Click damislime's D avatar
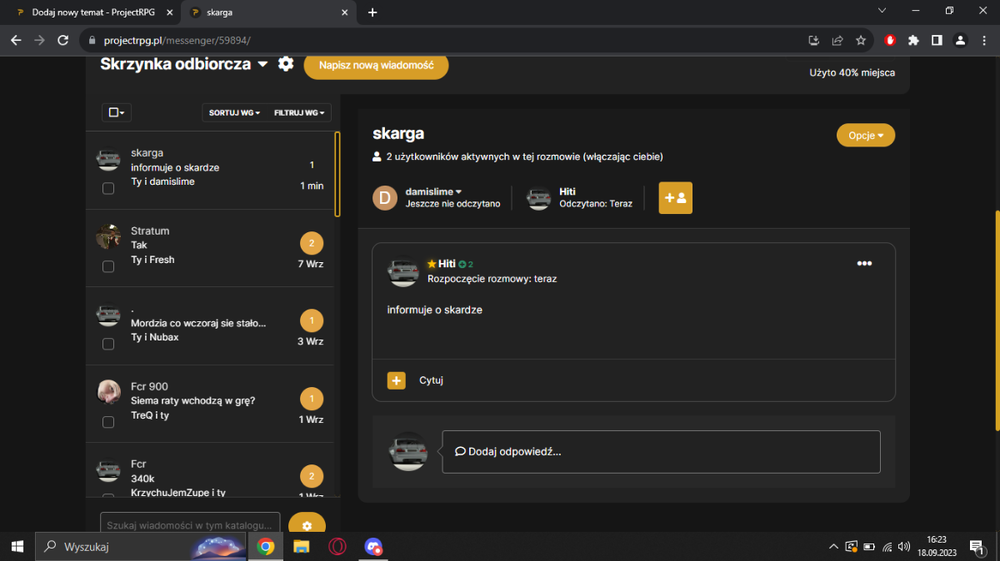Viewport: 1000px width, 561px height. (x=385, y=198)
